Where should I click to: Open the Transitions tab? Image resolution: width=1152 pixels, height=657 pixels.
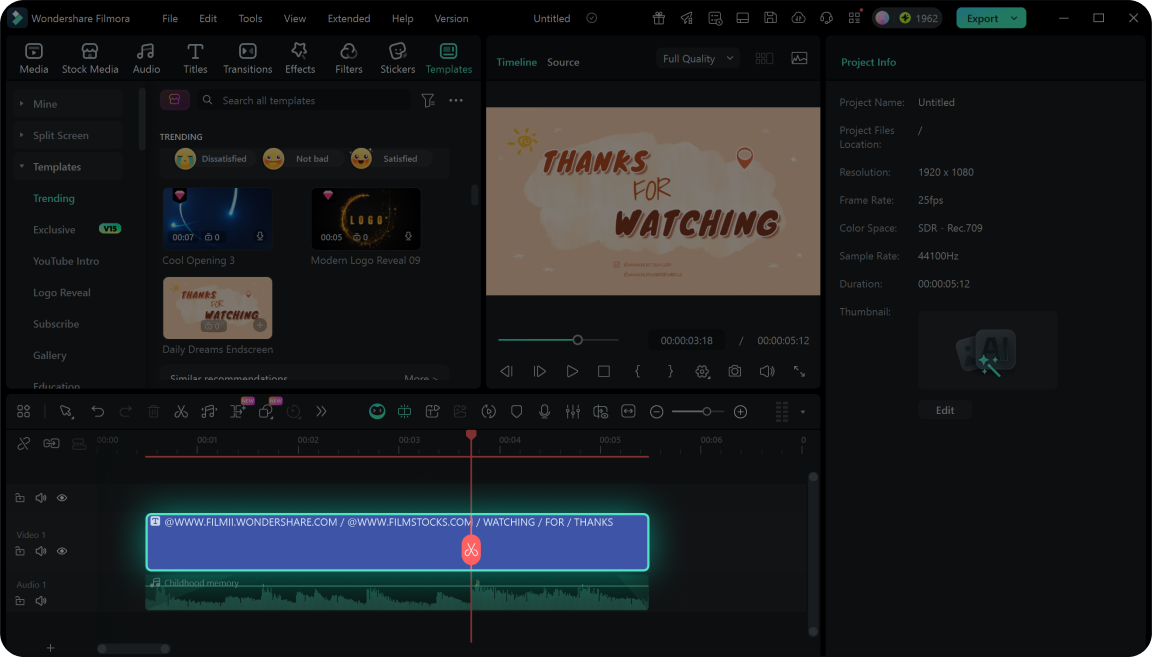click(248, 58)
